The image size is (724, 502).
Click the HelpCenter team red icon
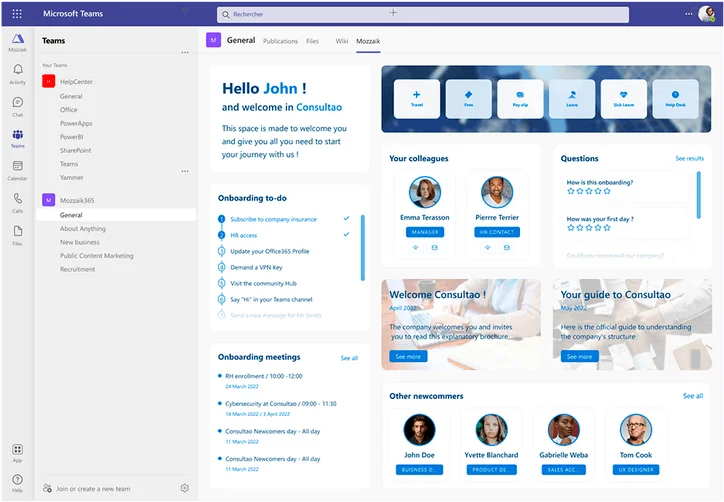click(x=48, y=81)
